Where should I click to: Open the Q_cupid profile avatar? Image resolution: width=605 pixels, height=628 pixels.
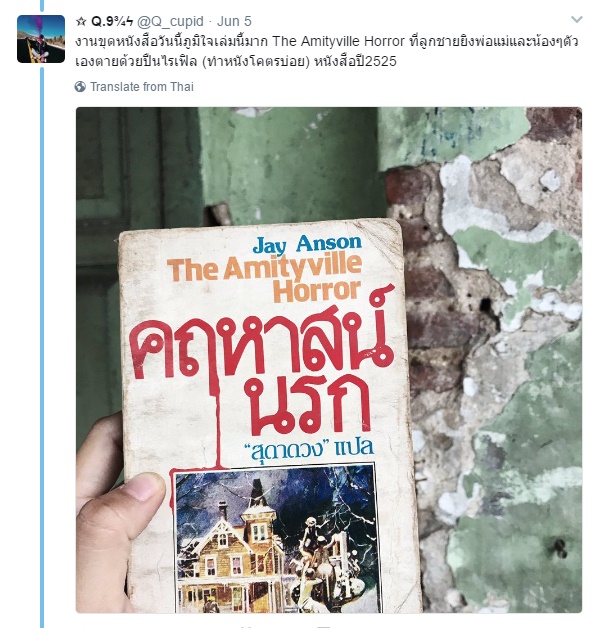click(41, 39)
